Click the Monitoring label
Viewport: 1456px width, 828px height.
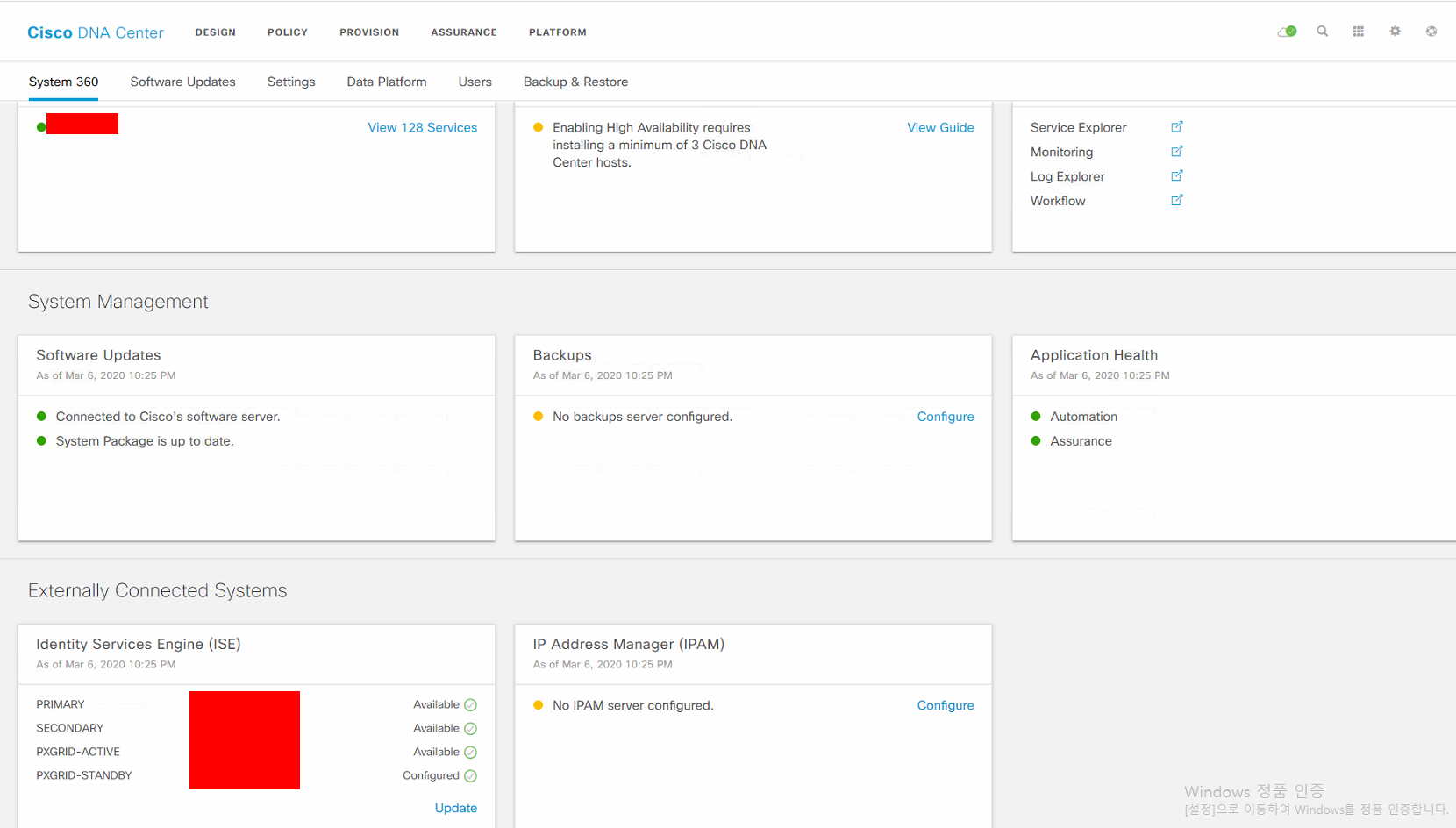click(1062, 152)
